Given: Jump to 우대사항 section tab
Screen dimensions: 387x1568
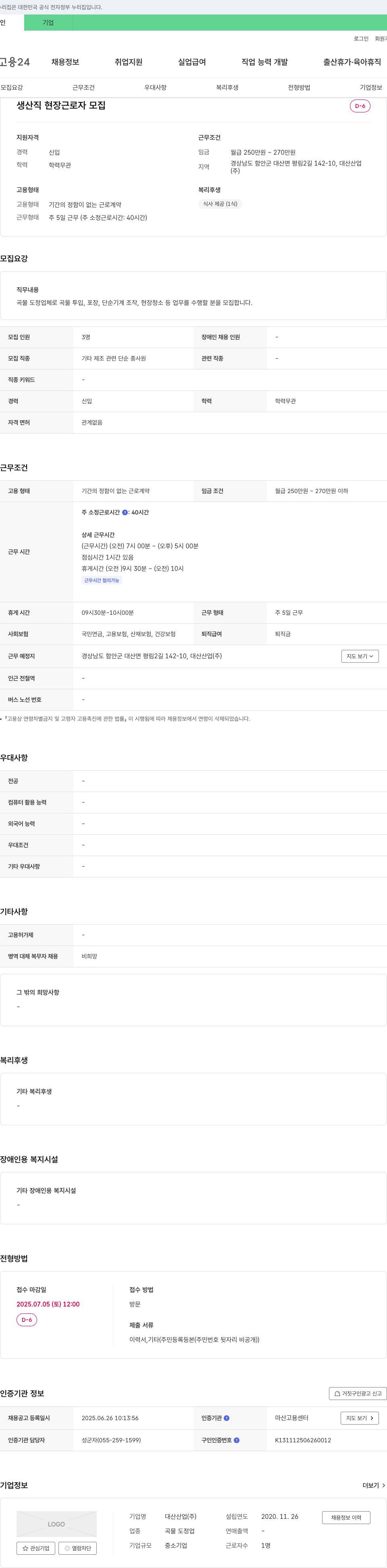Looking at the screenshot, I should pyautogui.click(x=156, y=88).
